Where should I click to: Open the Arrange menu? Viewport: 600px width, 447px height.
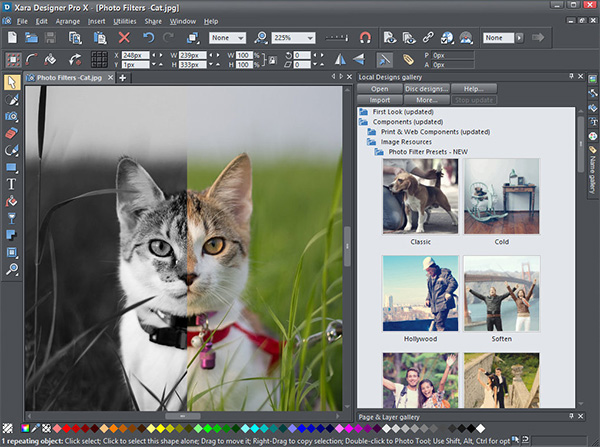click(68, 21)
